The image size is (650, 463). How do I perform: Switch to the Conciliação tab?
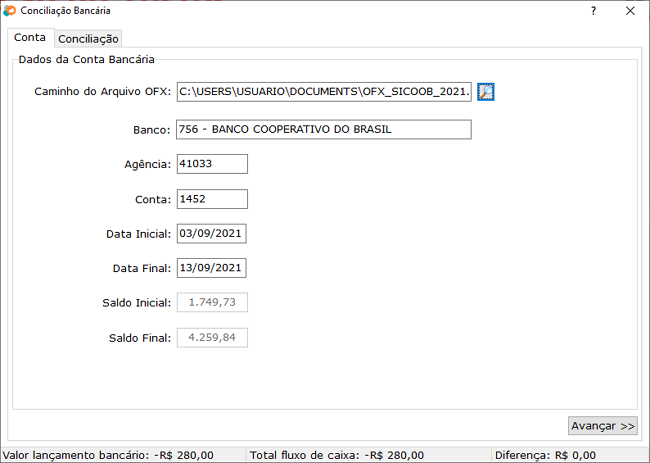pos(88,39)
